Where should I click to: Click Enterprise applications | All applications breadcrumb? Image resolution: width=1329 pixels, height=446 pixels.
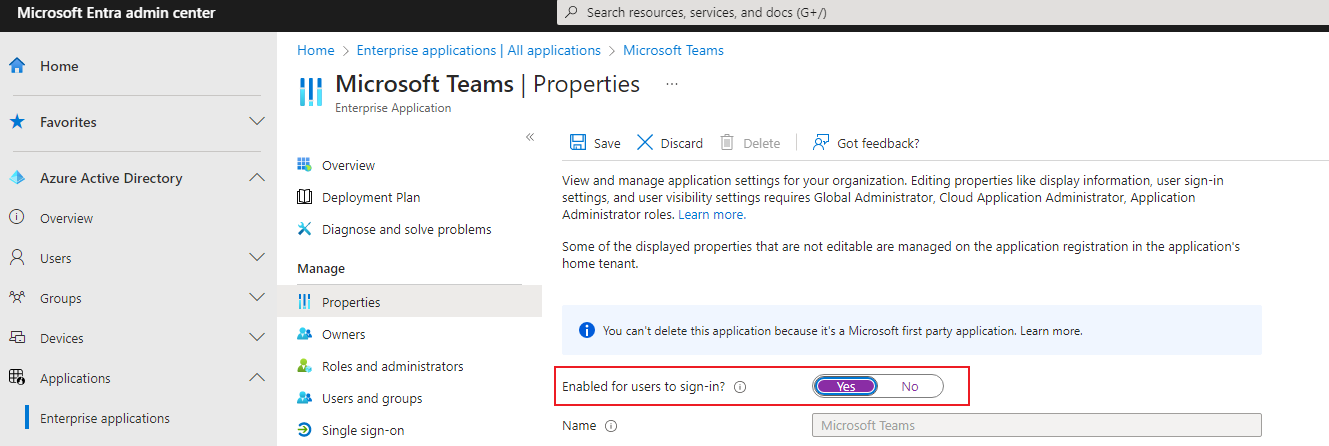click(x=479, y=50)
